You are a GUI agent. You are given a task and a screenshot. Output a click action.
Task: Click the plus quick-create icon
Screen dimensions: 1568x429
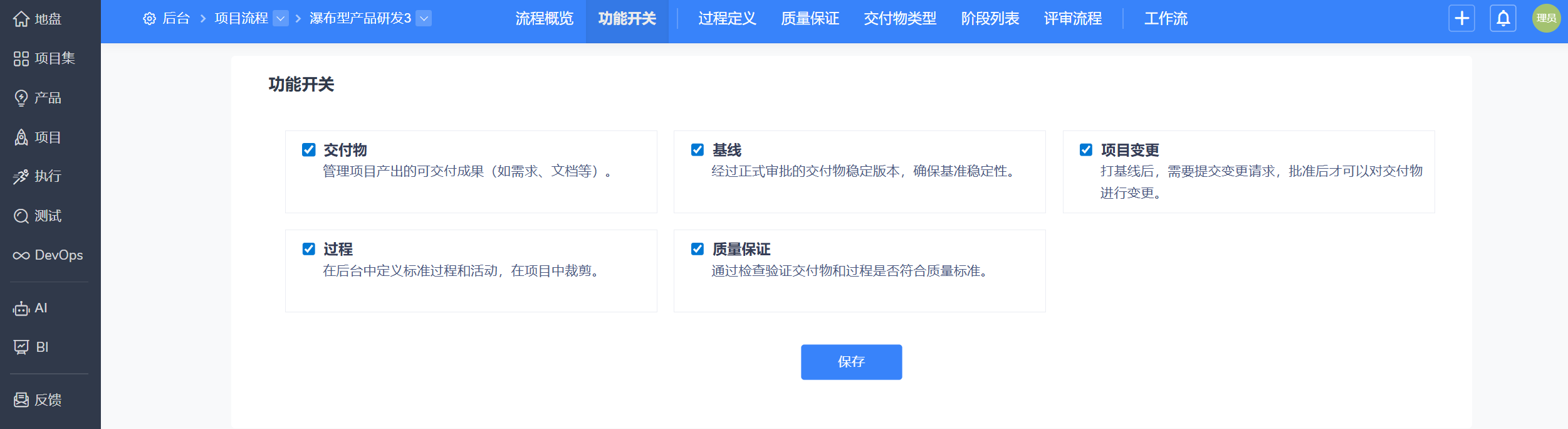coord(1461,18)
